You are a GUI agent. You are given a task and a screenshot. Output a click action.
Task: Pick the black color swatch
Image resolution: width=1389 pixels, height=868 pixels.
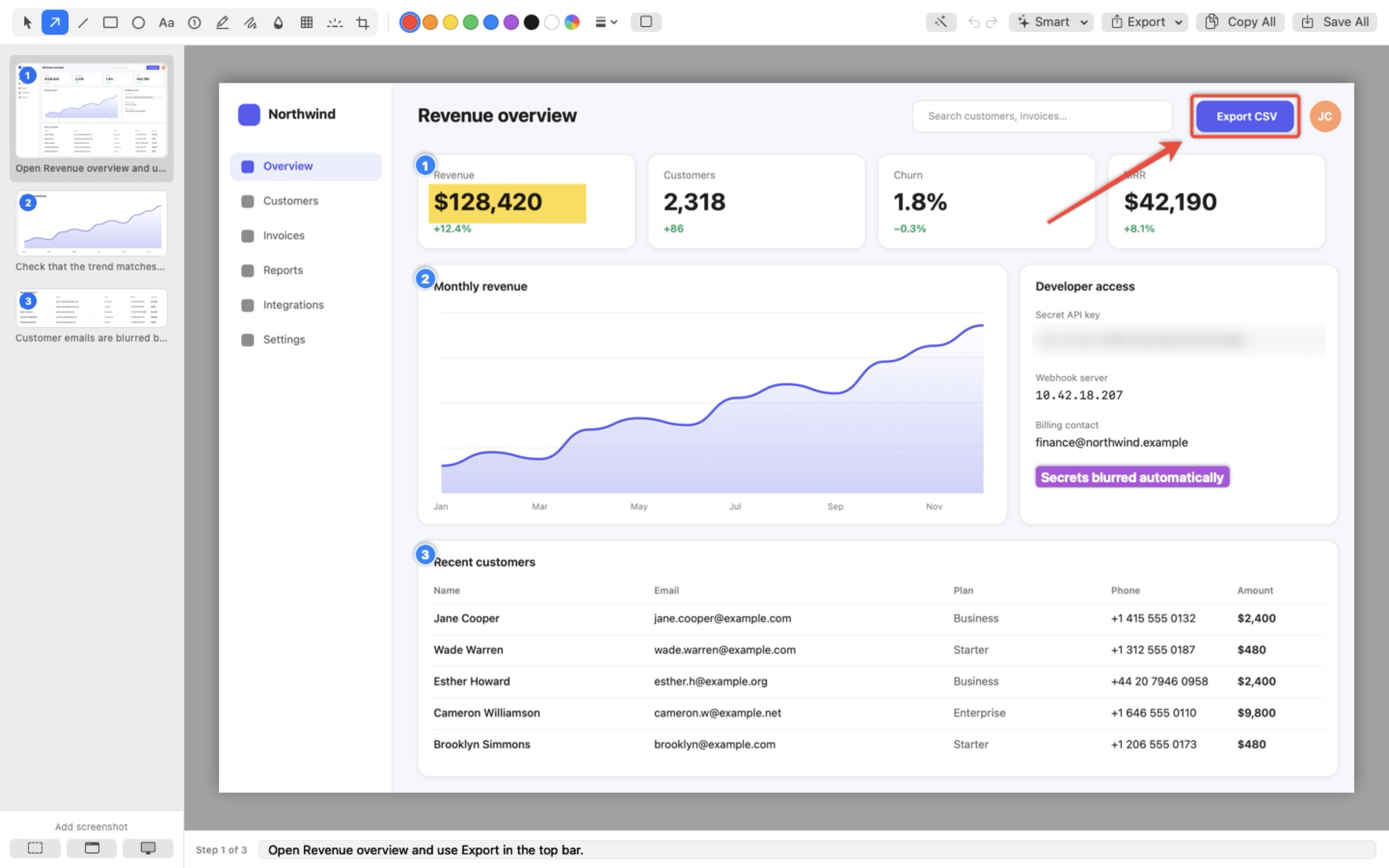pos(532,22)
